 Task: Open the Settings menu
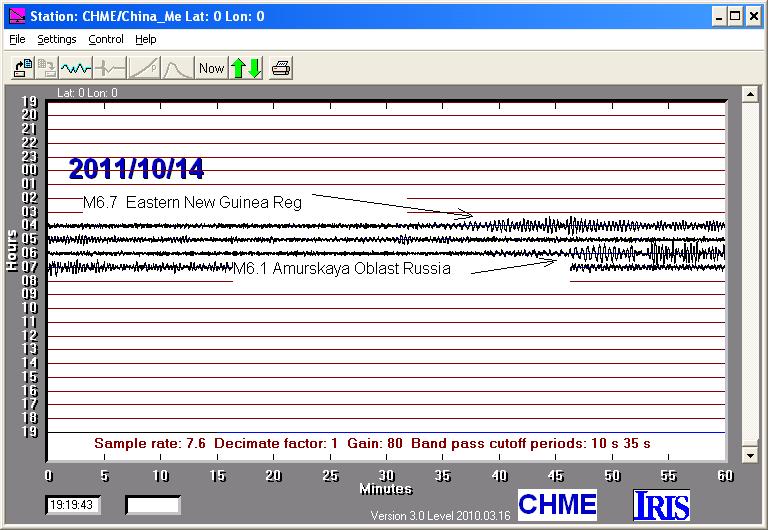coord(57,39)
